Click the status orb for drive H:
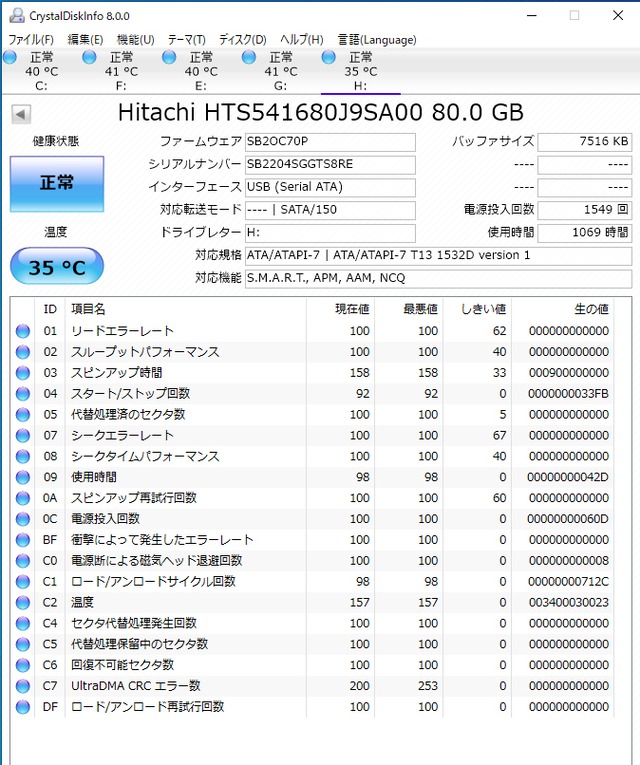This screenshot has height=765, width=640. [x=329, y=58]
